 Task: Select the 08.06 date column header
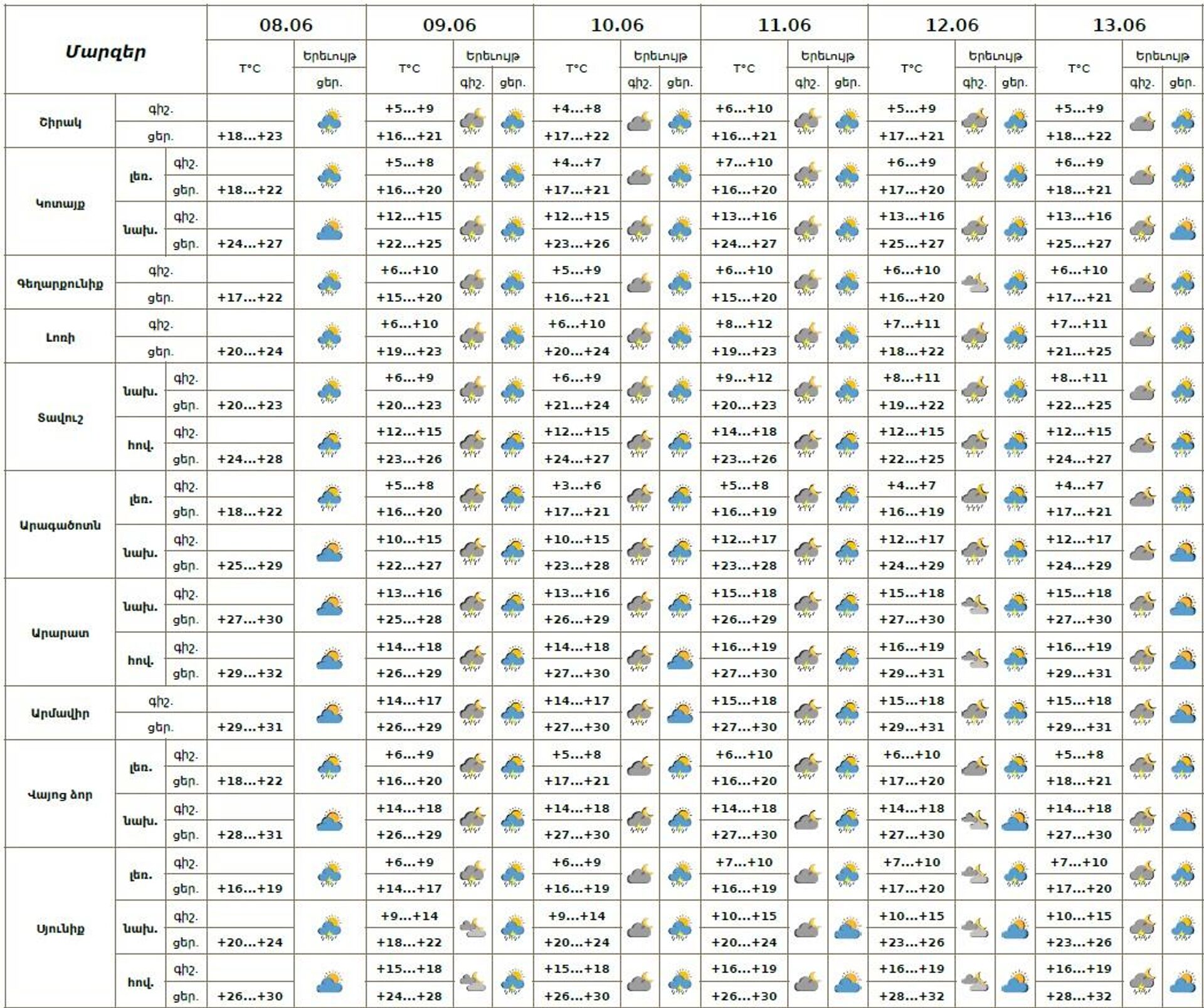tap(286, 25)
